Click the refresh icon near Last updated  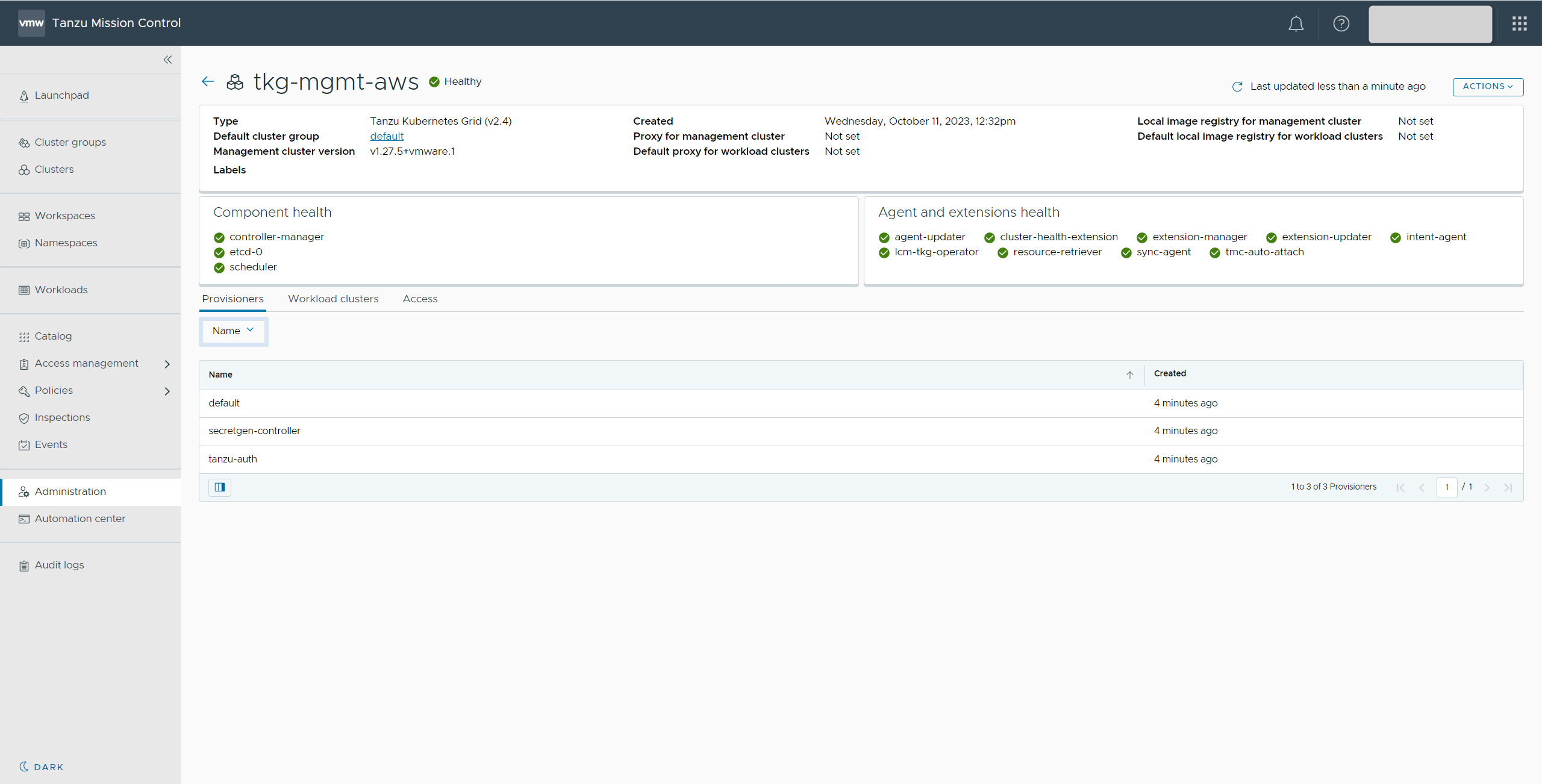(x=1237, y=87)
